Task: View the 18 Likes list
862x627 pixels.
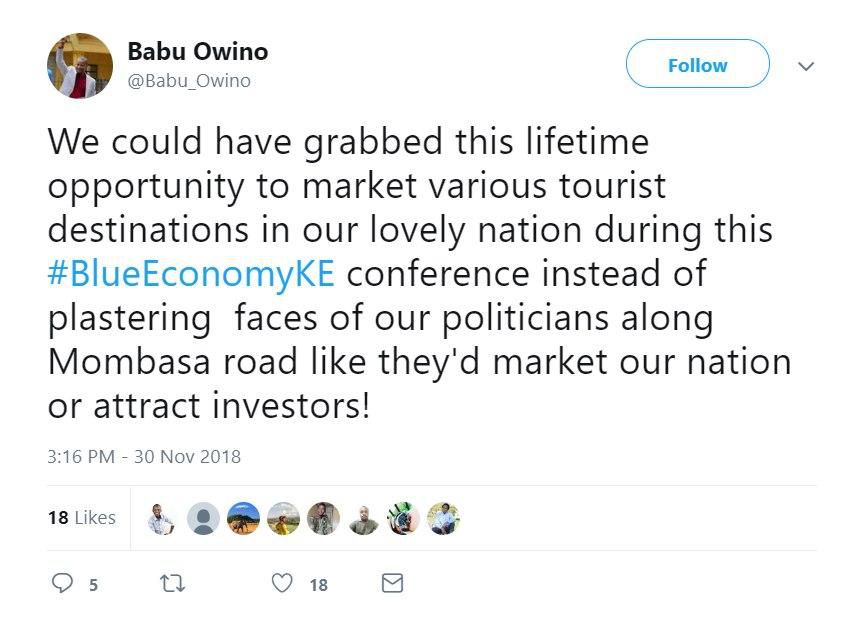Action: tap(81, 518)
